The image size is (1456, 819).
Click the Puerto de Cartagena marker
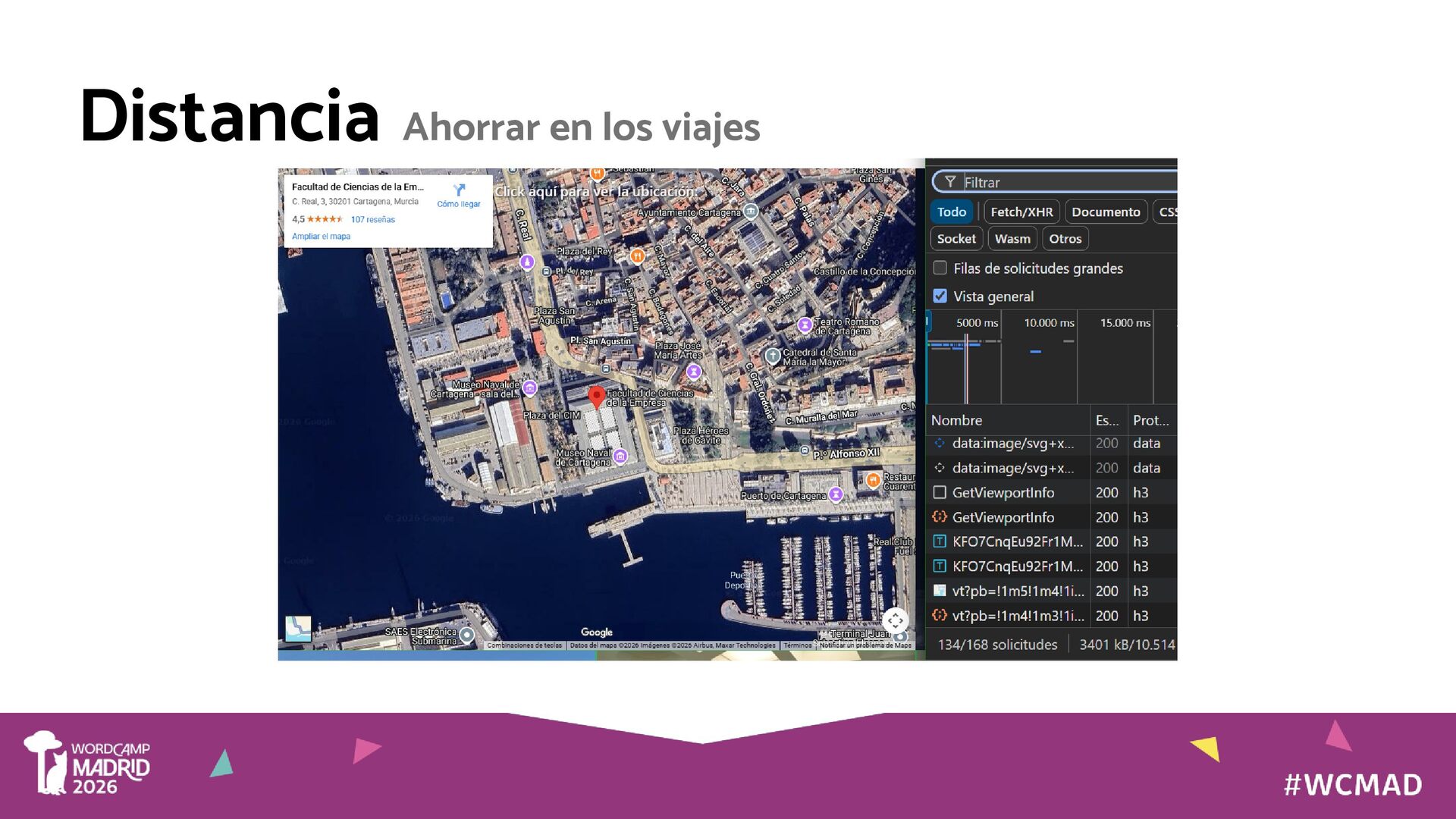click(x=836, y=494)
